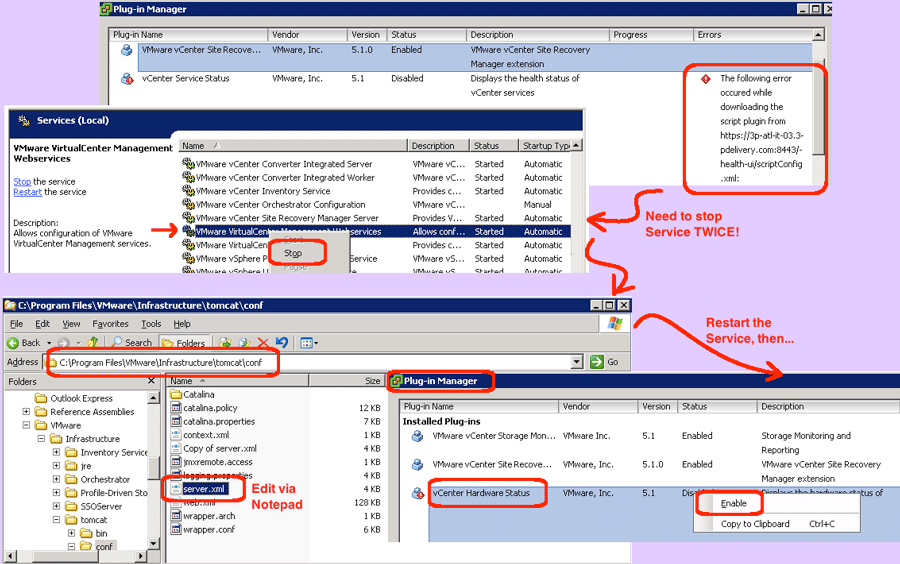
Task: Expand the Inventory Service folder node
Action: 56,452
